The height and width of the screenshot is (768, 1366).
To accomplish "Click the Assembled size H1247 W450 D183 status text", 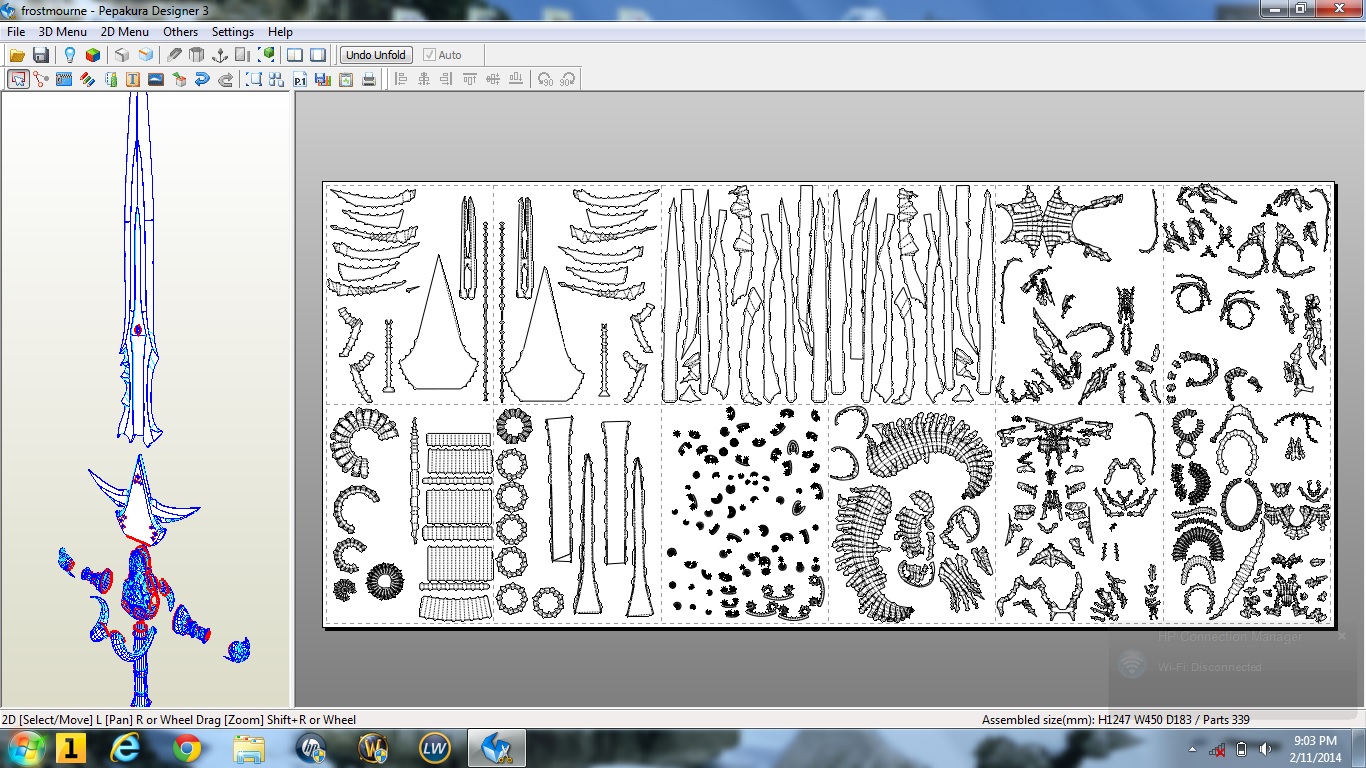I will click(1115, 720).
